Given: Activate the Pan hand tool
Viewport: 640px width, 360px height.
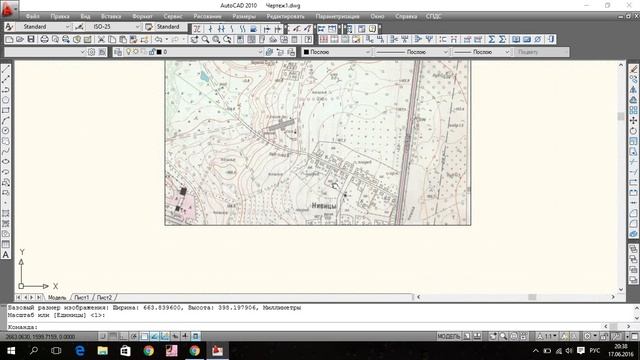Looking at the screenshot, I should click(x=194, y=40).
